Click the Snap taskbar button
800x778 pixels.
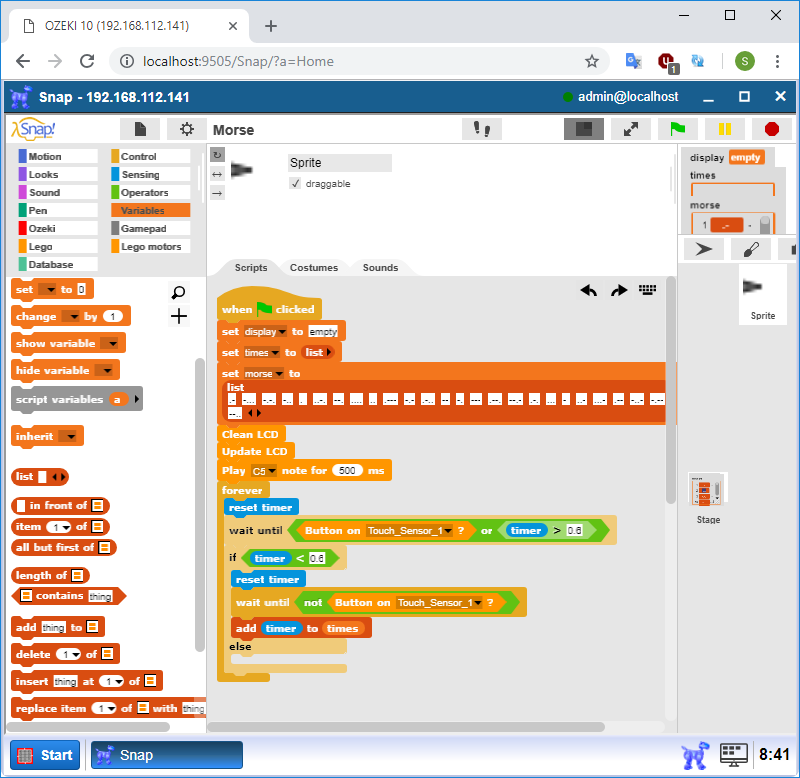(x=167, y=755)
